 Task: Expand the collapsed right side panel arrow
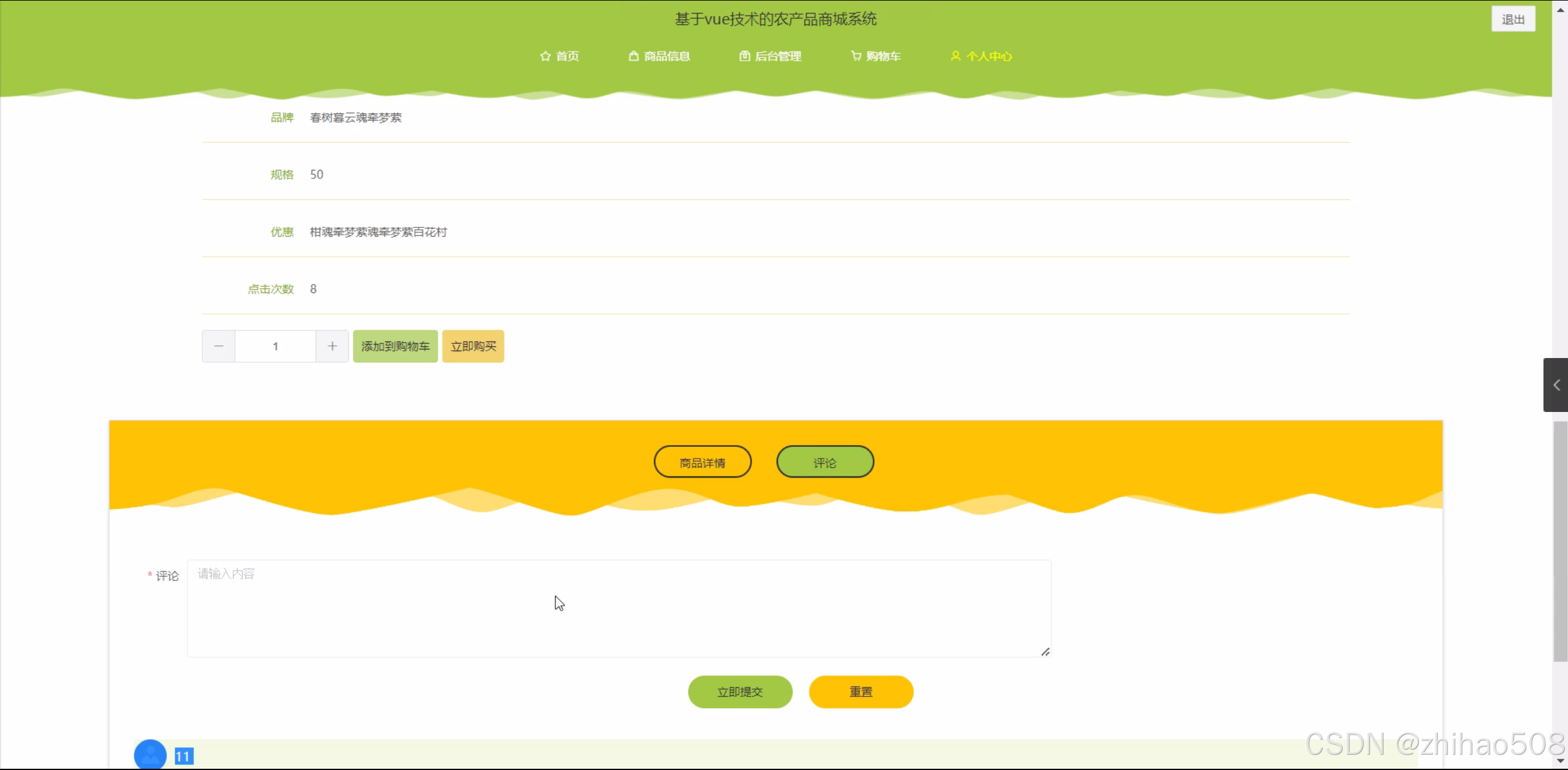(1556, 385)
